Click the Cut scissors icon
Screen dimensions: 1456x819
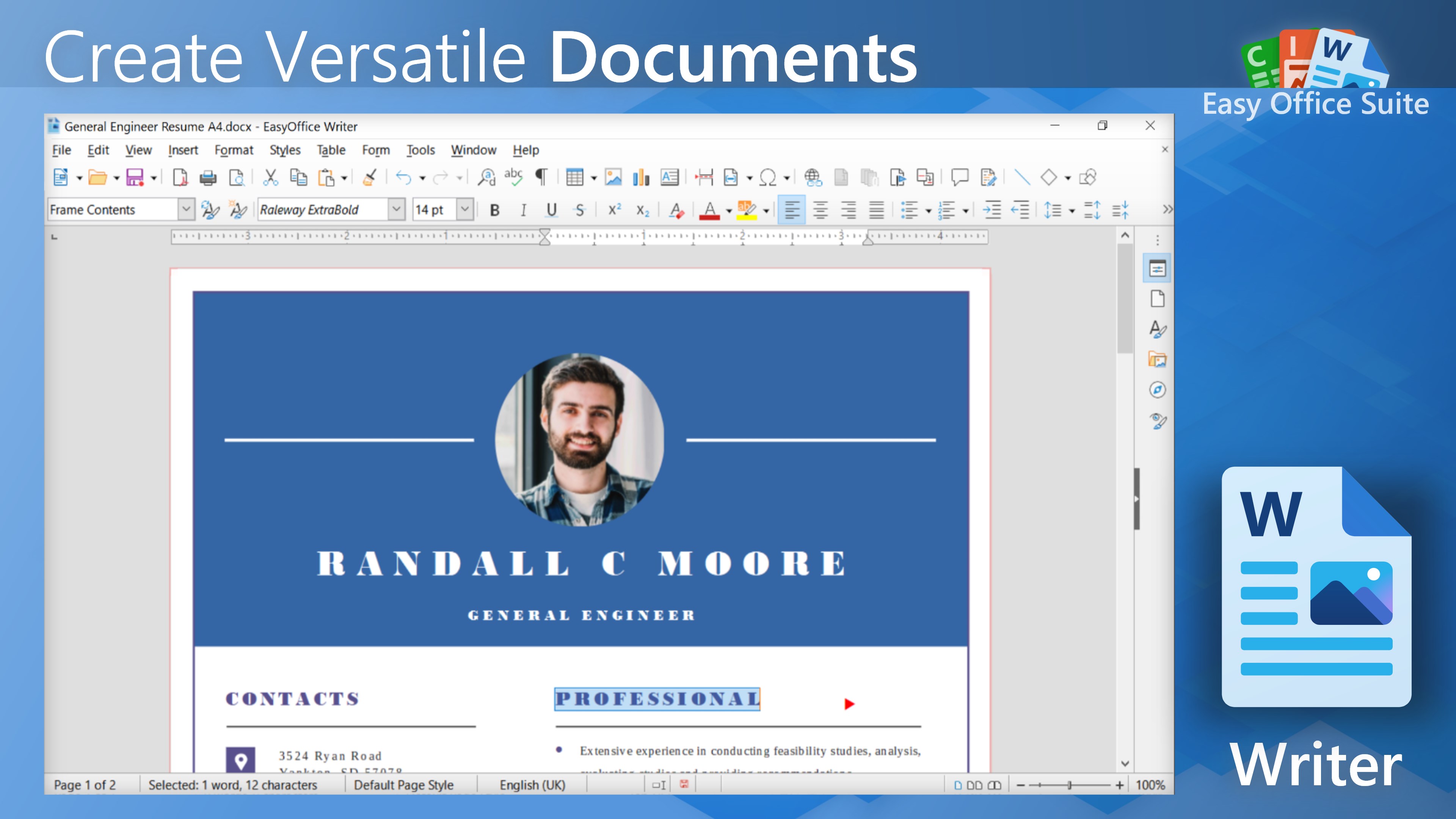(x=271, y=178)
